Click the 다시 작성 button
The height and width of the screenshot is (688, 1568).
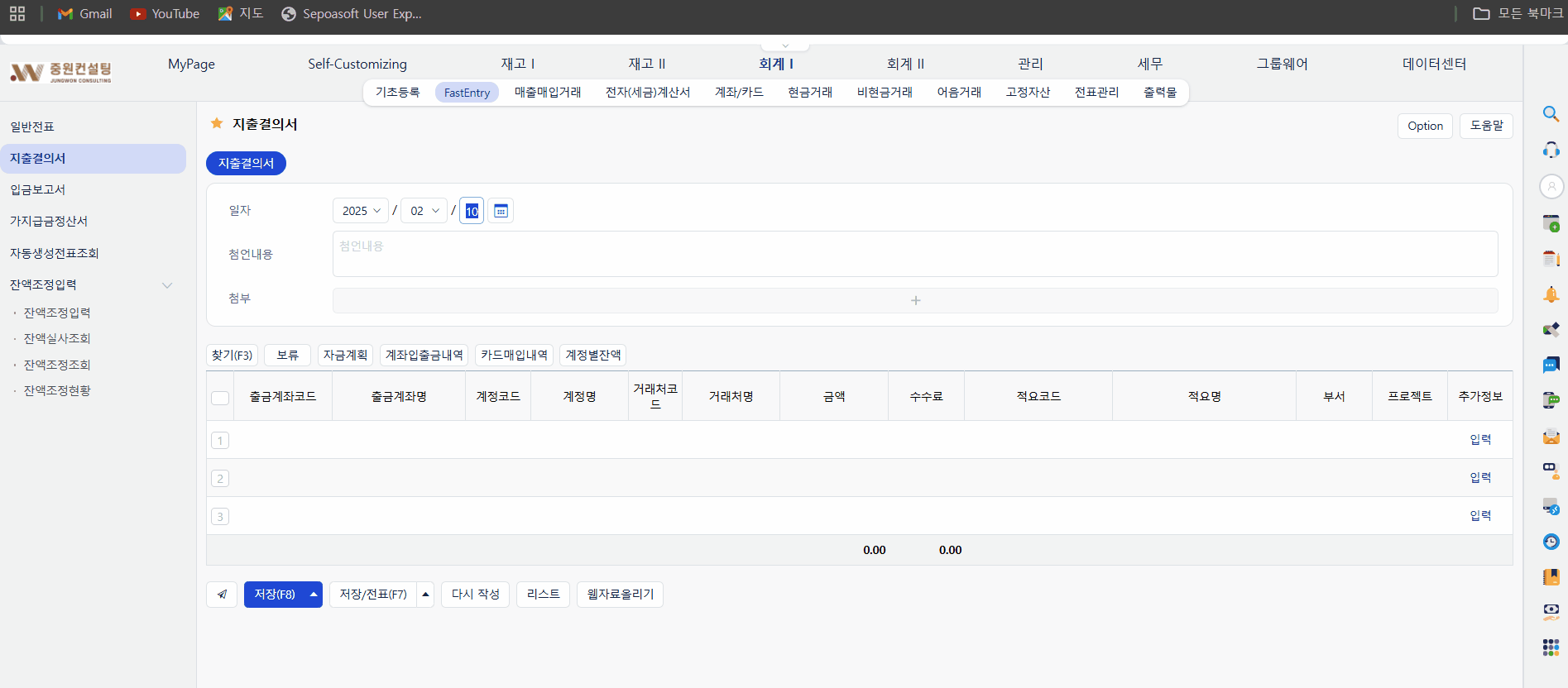(475, 595)
